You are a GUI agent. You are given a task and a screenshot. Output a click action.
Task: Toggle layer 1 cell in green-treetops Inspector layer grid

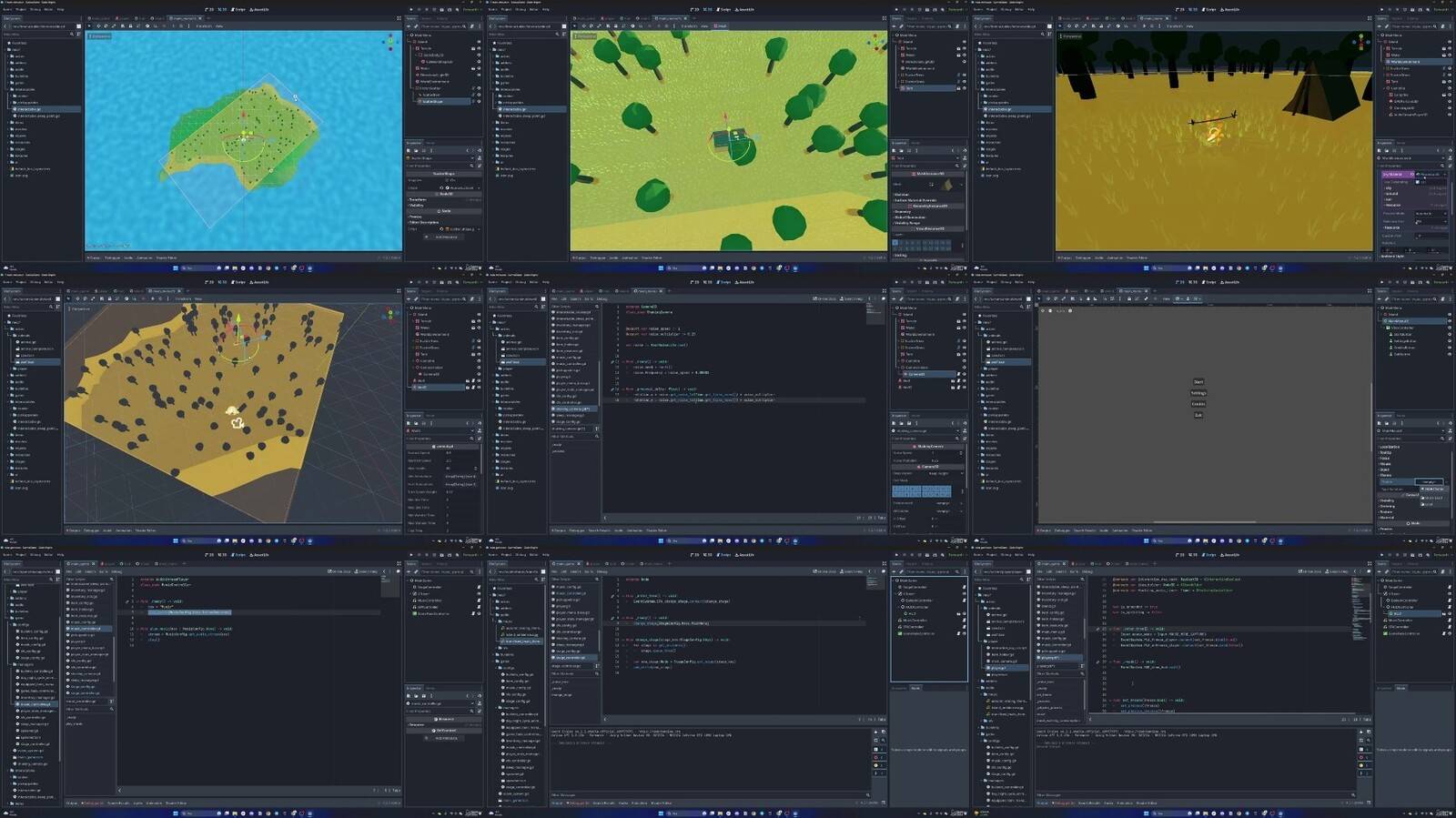[x=895, y=242]
